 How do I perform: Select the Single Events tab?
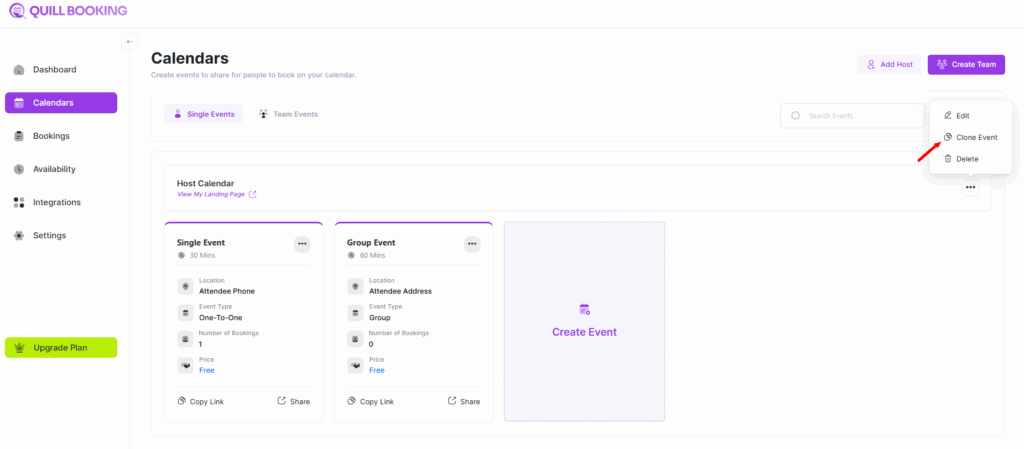203,115
